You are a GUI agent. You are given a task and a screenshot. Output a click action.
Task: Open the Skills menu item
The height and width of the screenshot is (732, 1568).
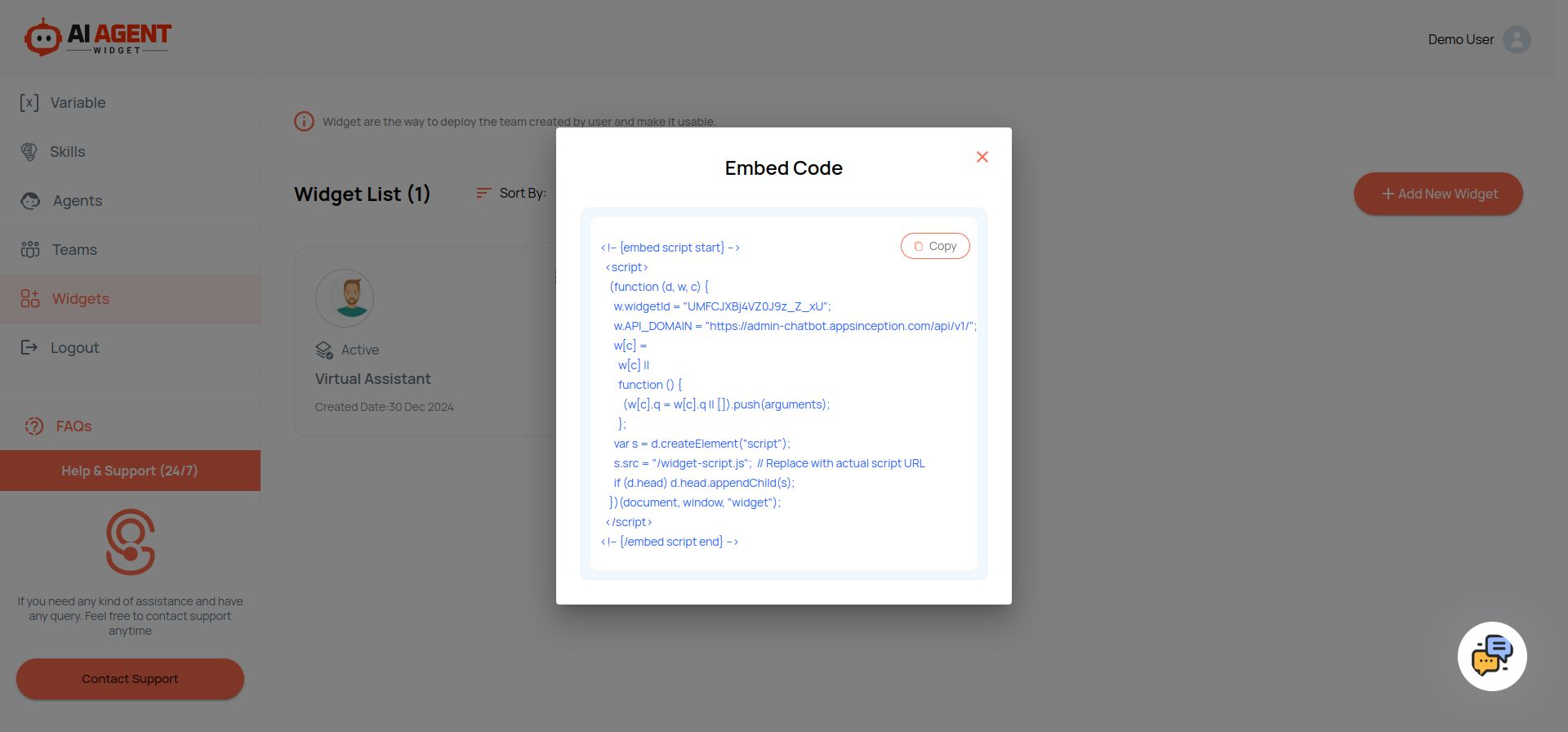click(67, 152)
